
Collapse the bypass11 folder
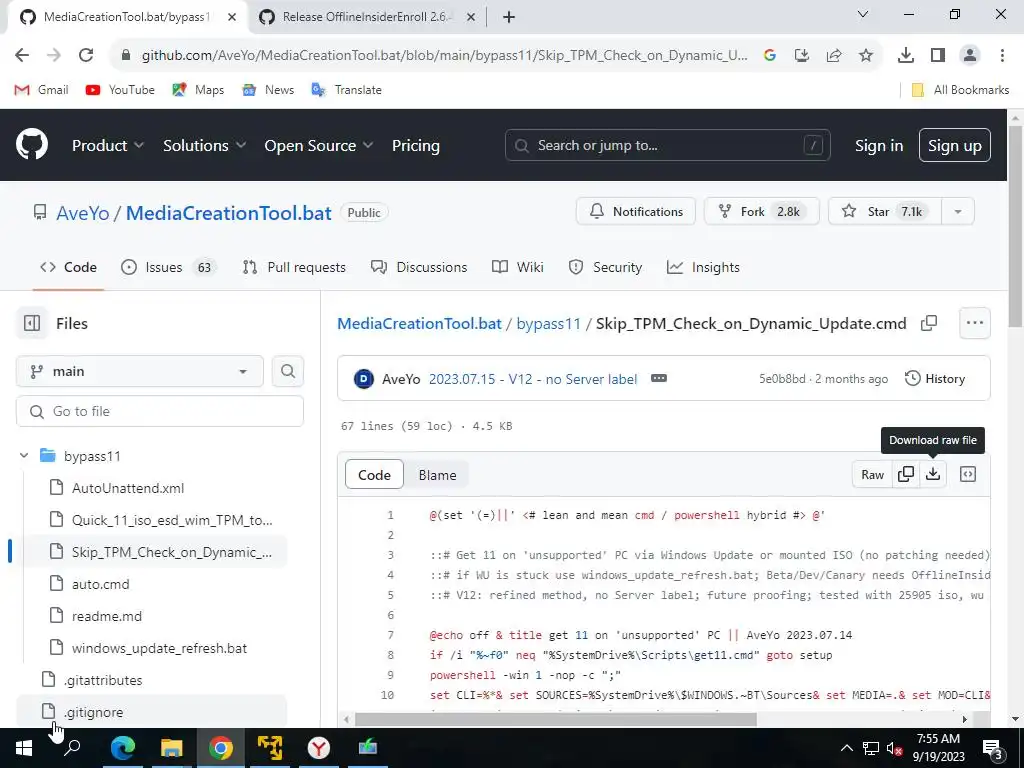(x=24, y=456)
